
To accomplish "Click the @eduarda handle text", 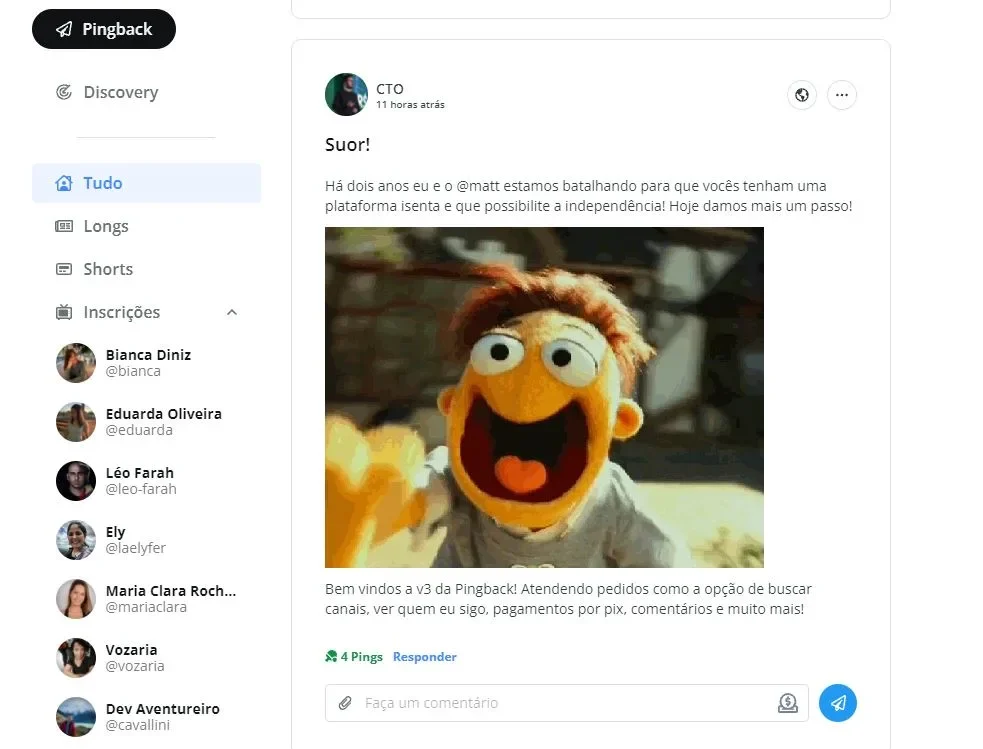I will (x=139, y=430).
